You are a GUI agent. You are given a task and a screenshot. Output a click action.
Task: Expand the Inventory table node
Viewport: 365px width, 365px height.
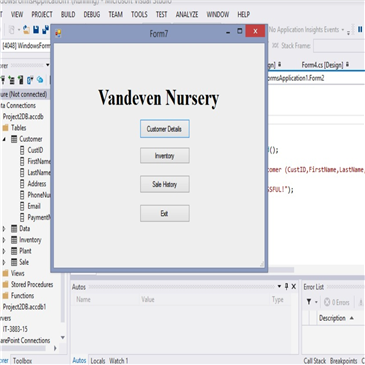(x=4, y=240)
